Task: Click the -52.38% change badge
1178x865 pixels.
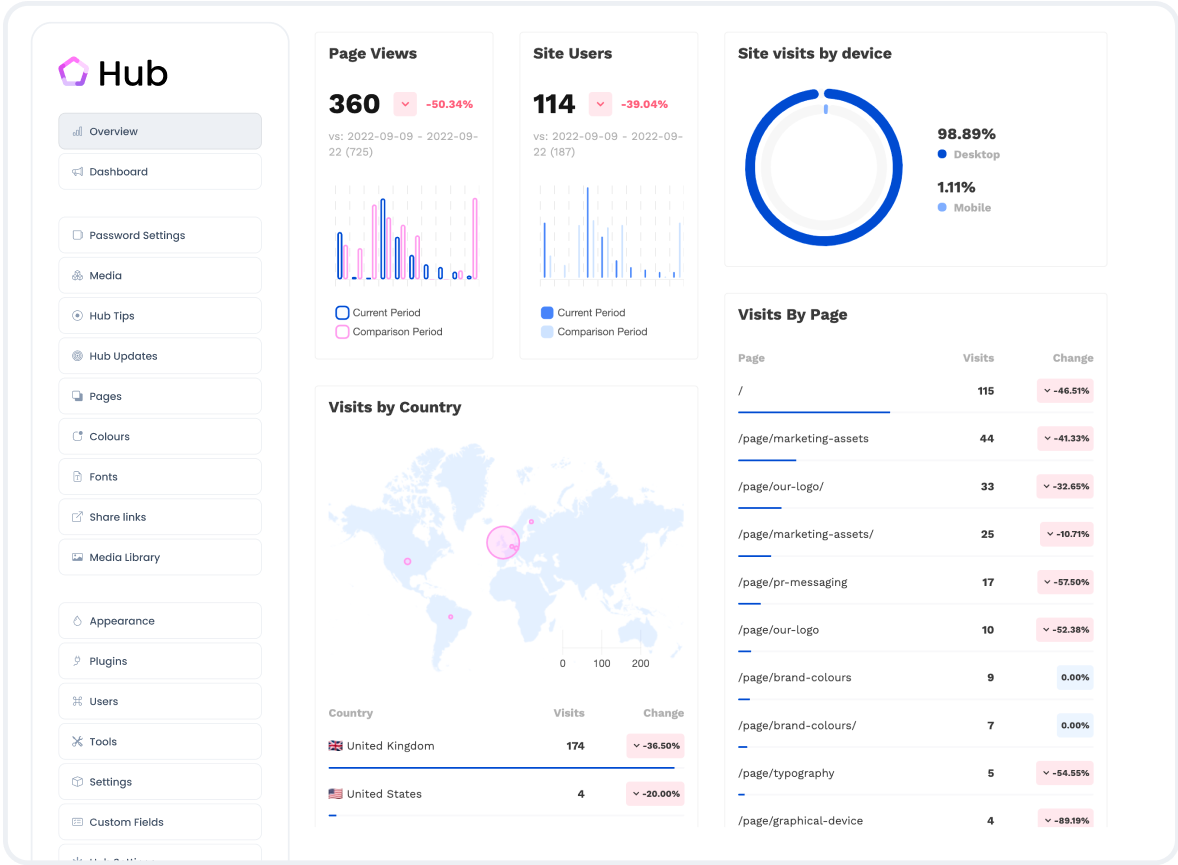Action: [x=1065, y=630]
